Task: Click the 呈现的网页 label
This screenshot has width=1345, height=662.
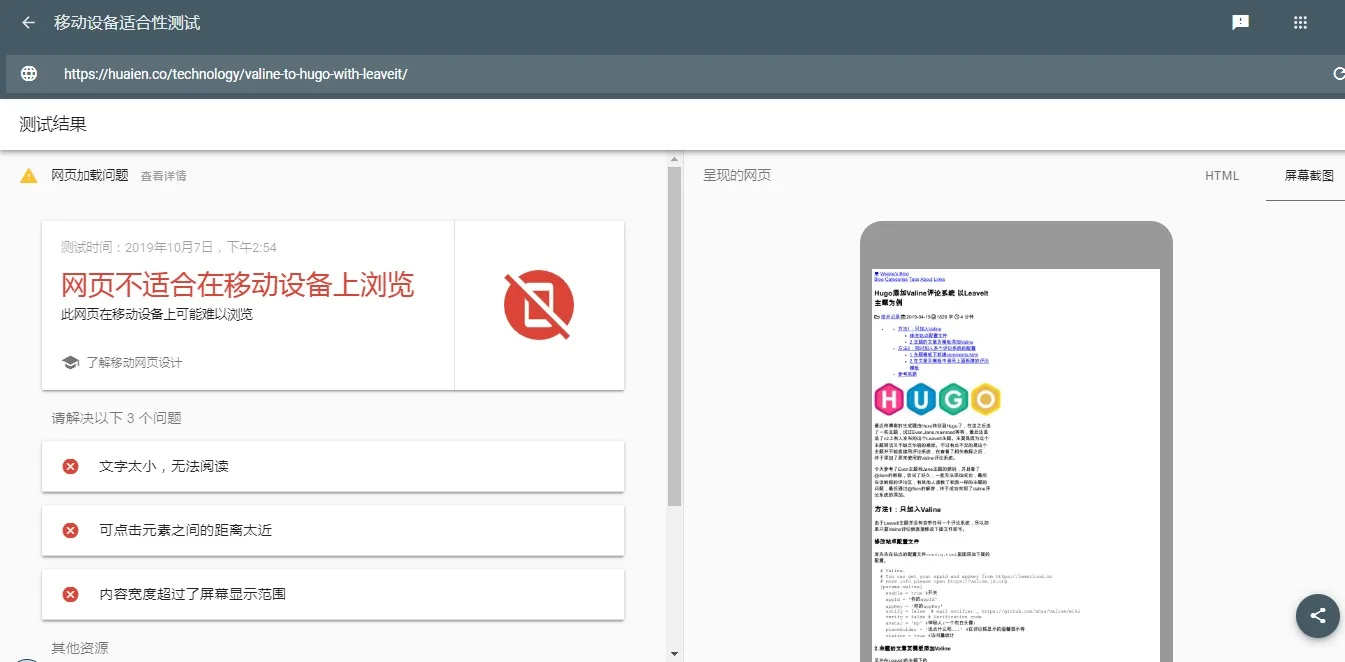Action: (x=737, y=175)
